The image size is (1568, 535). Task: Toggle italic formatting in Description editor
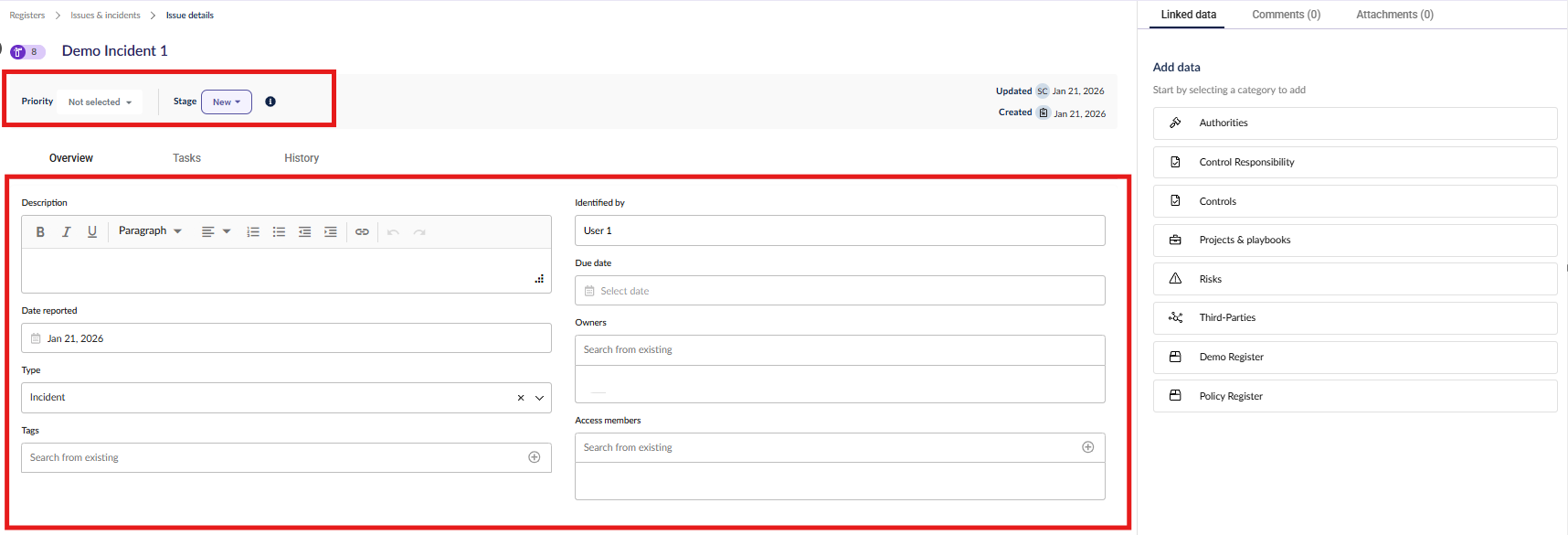(66, 232)
